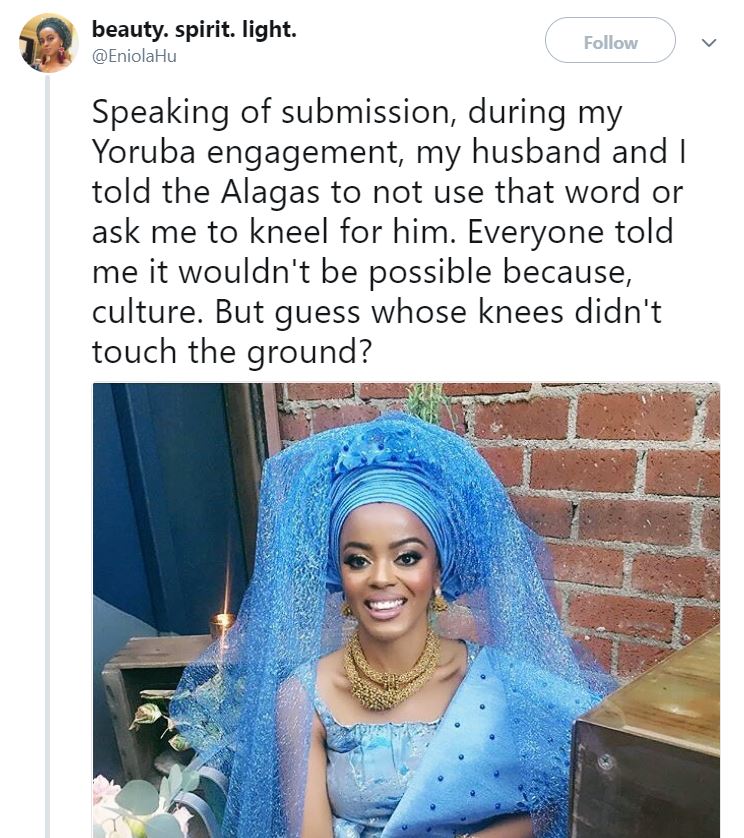
Task: Click the gold necklace in the photo
Action: point(390,667)
